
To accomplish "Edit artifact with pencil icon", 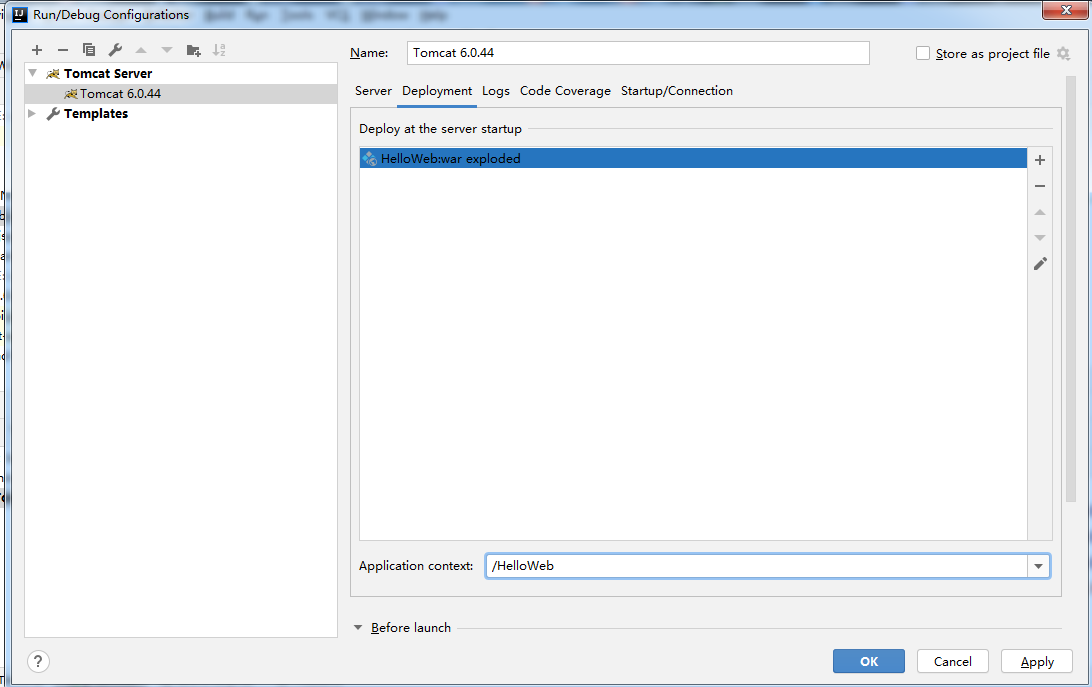I will click(x=1040, y=263).
